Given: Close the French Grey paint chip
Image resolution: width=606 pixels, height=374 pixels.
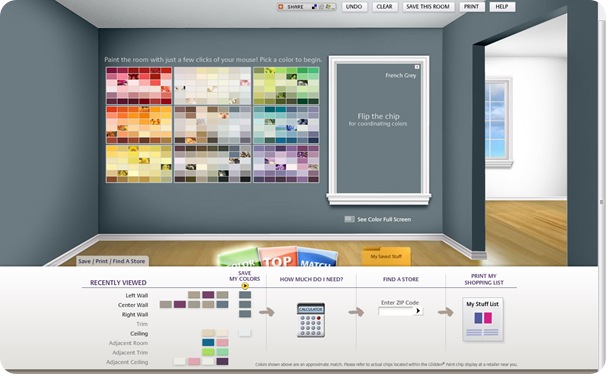Looking at the screenshot, I should [x=417, y=67].
